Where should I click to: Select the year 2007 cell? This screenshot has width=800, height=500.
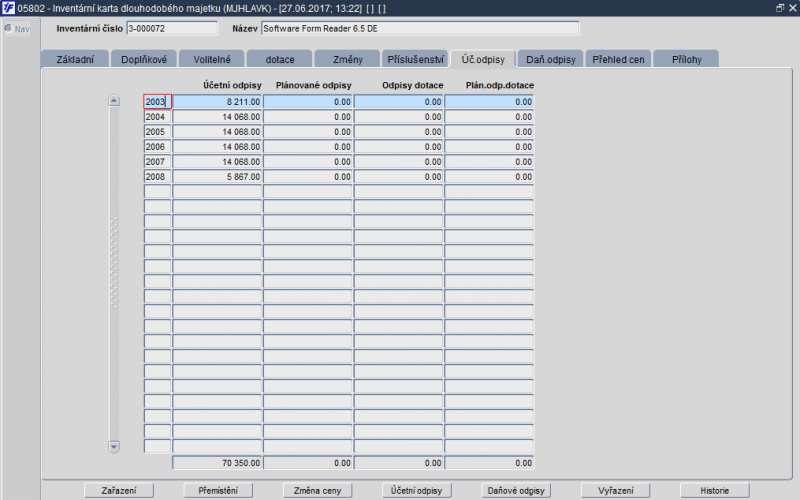(x=157, y=162)
